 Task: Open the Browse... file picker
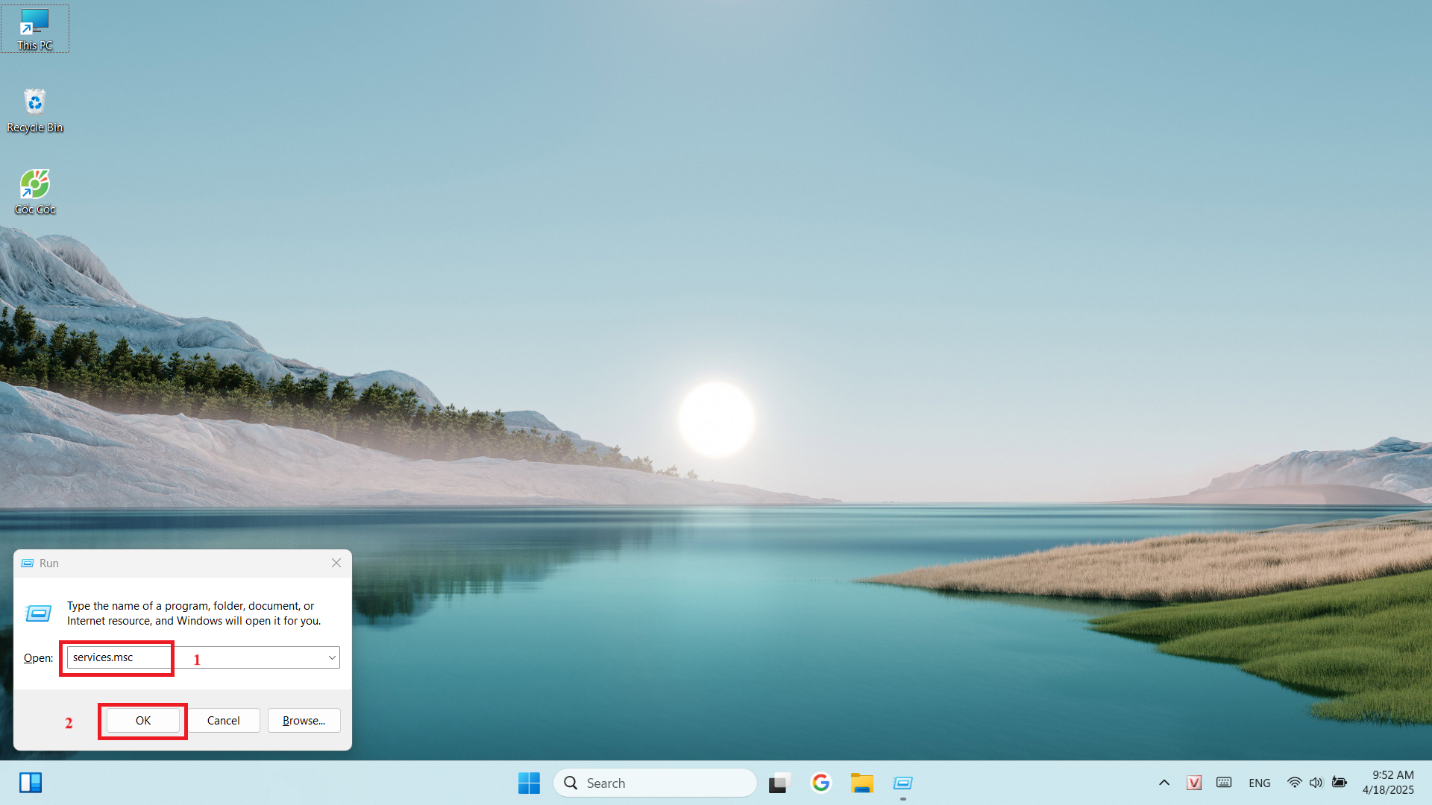tap(304, 720)
